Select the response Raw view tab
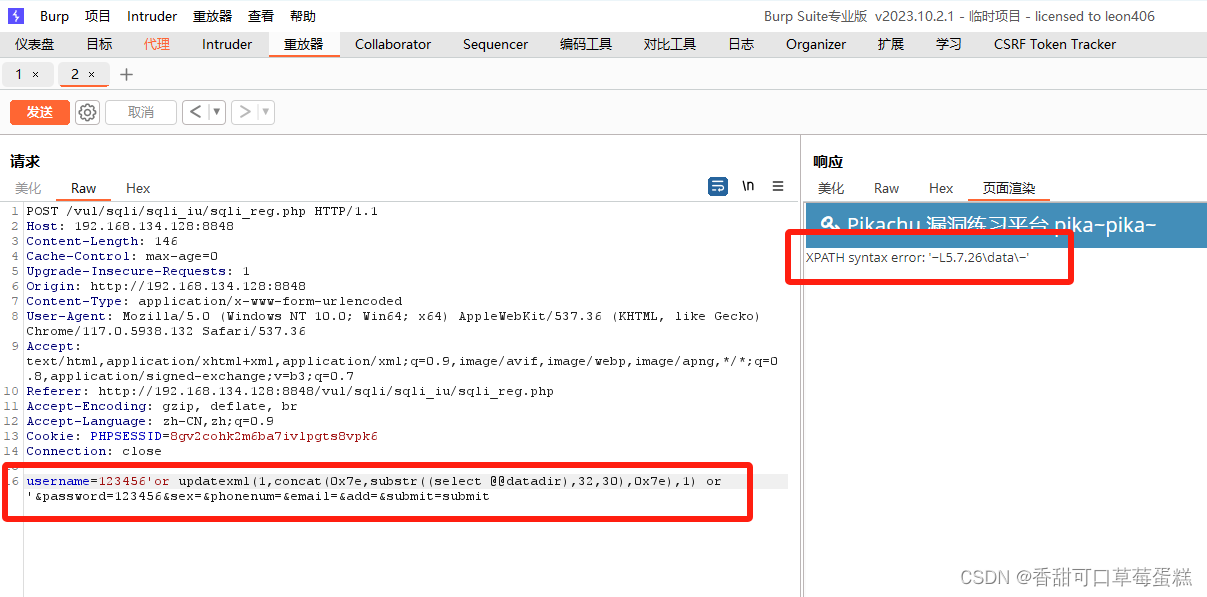1207x597 pixels. tap(886, 188)
